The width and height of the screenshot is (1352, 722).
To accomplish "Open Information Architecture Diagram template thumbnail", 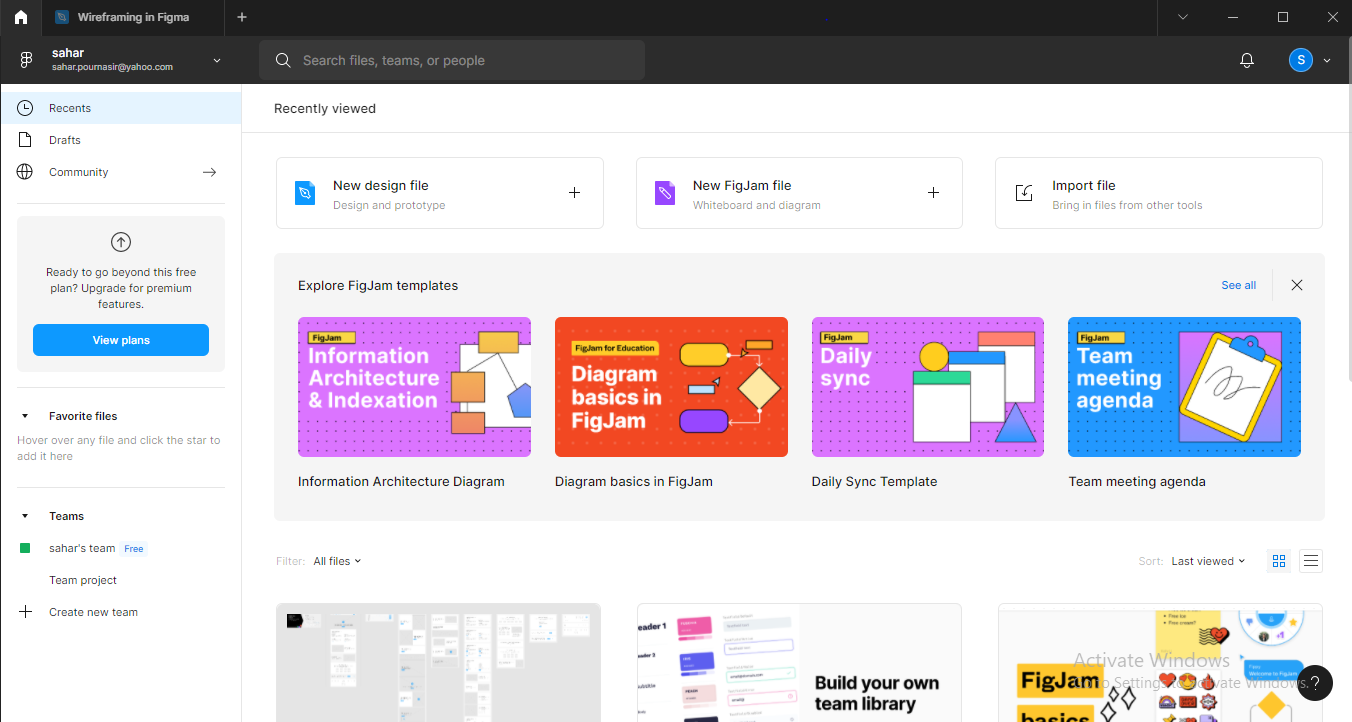I will (414, 387).
